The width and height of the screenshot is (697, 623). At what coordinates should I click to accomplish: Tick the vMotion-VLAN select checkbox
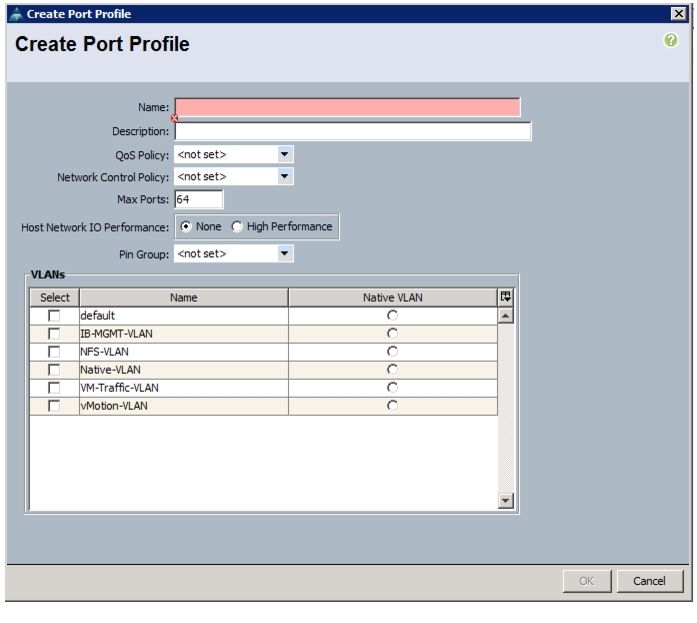click(54, 405)
